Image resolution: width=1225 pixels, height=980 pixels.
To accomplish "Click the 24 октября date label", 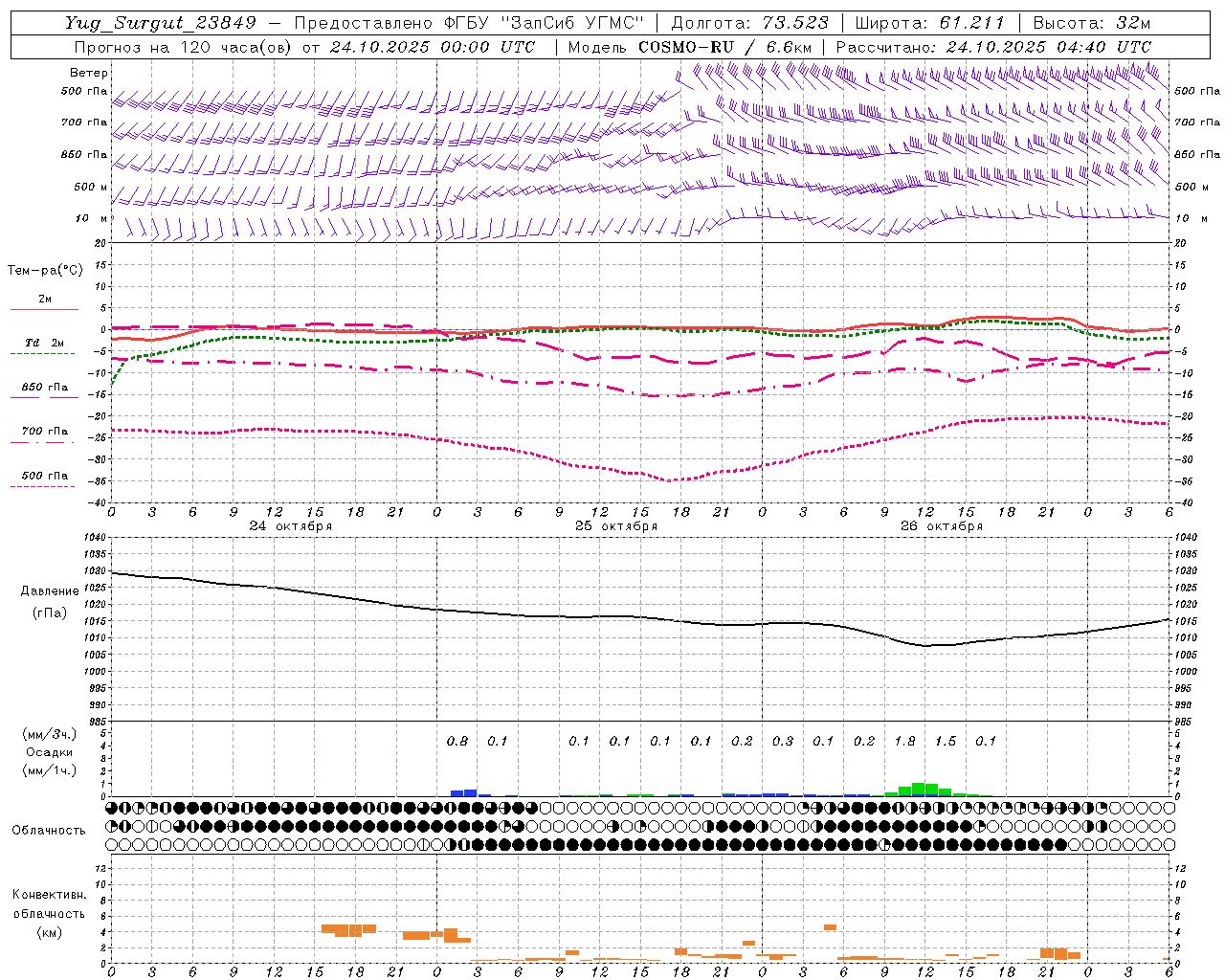I will 291,526.
